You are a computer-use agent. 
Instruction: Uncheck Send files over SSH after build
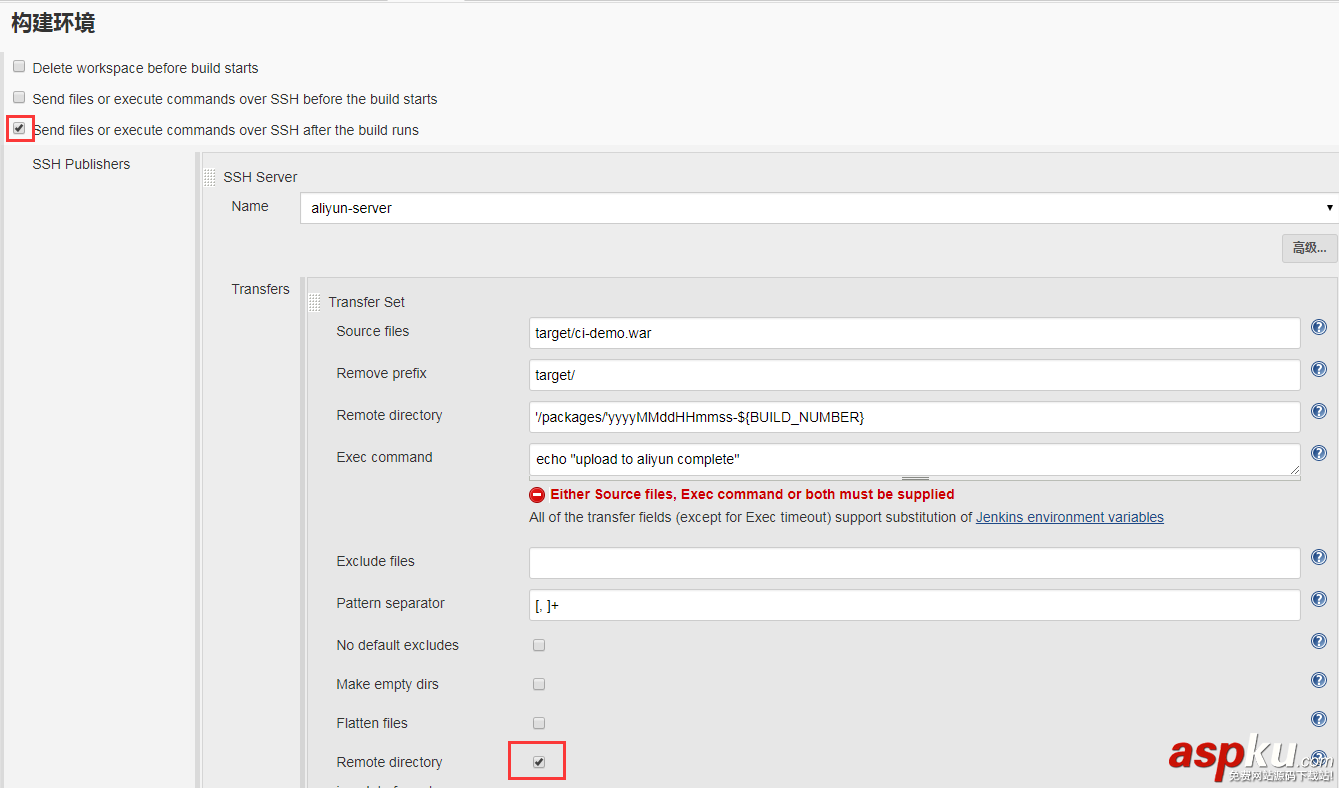[19, 128]
